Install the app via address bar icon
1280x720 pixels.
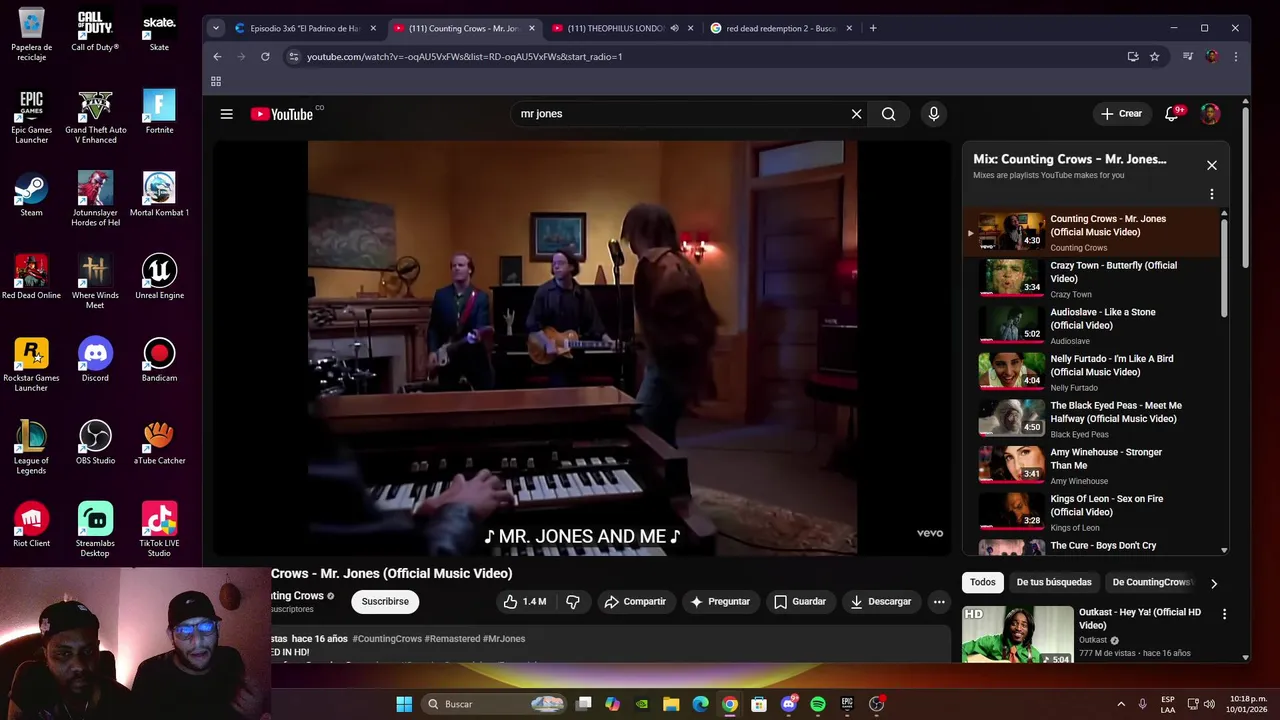[x=1132, y=57]
